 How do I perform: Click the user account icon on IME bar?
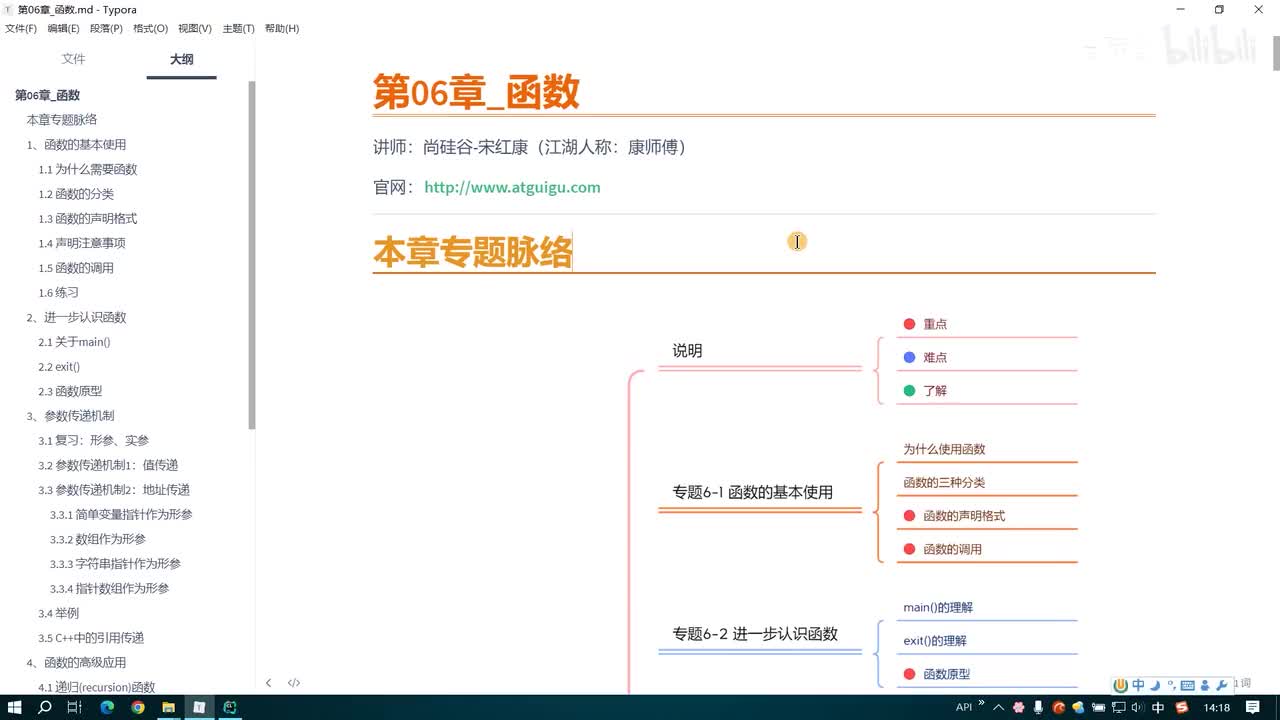tap(1205, 685)
